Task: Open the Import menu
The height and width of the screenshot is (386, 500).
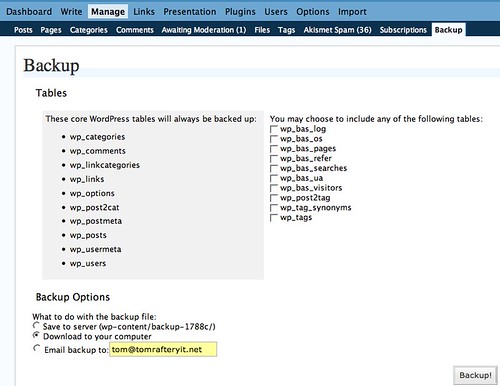Action: 352,12
